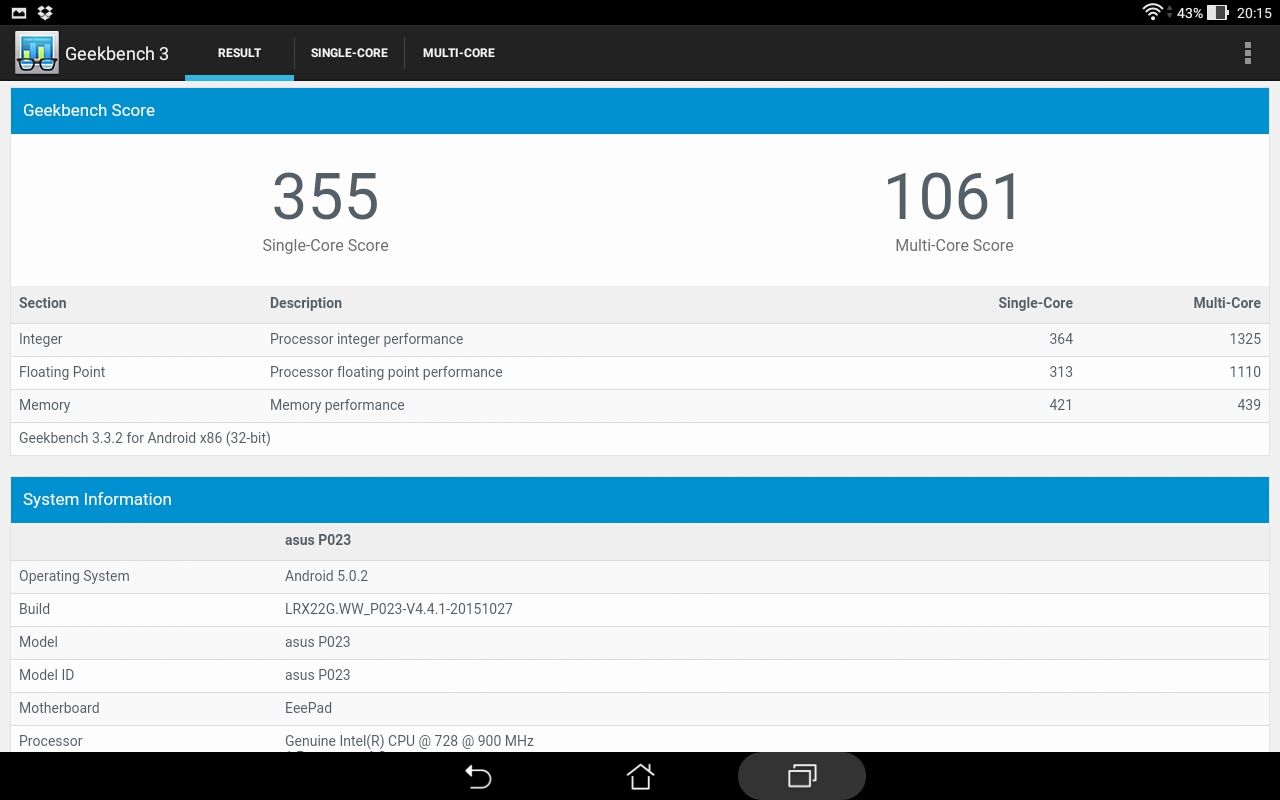Open the three-dot overflow menu
This screenshot has width=1280, height=800.
[x=1247, y=53]
